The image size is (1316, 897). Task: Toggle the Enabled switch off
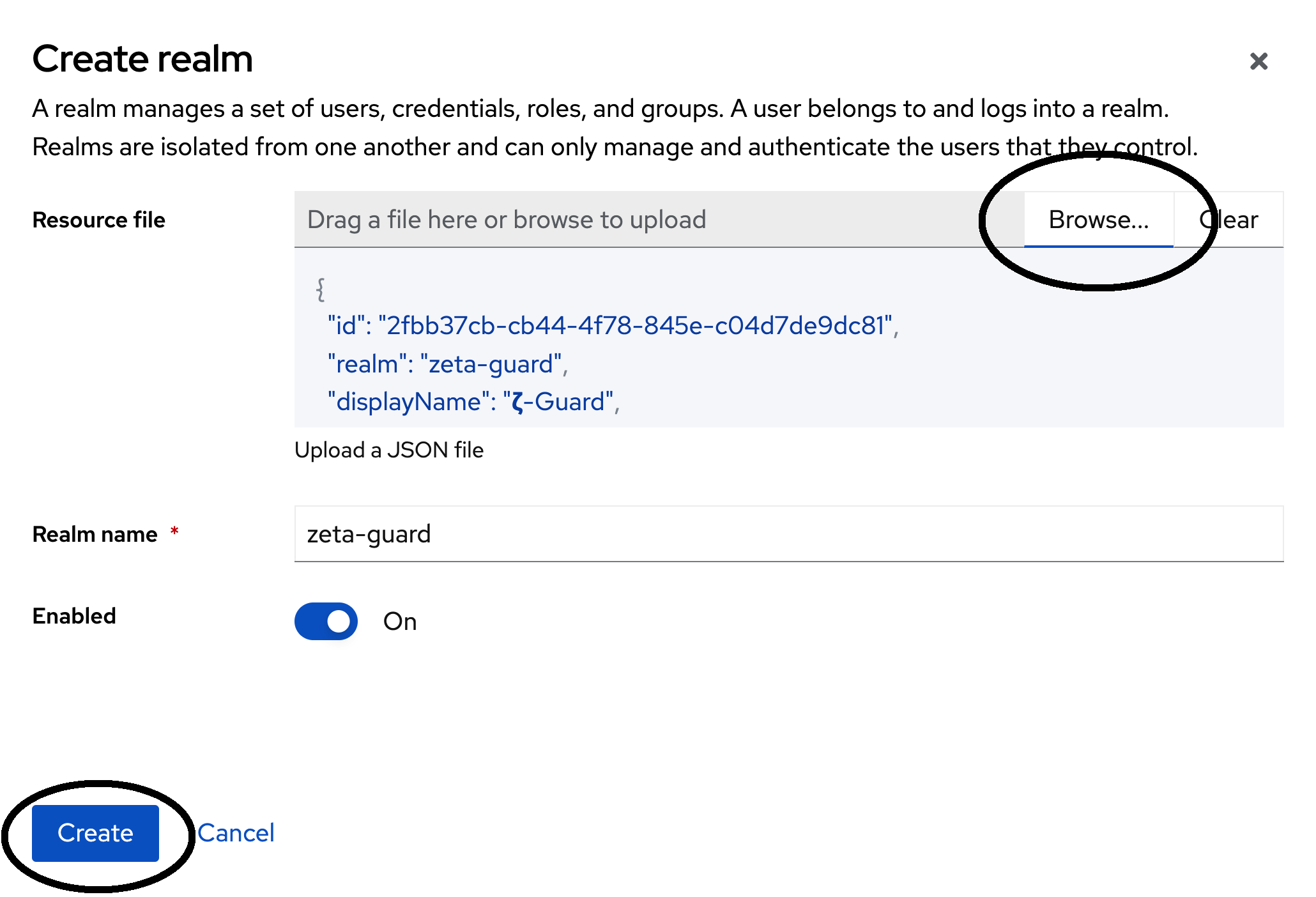click(326, 621)
